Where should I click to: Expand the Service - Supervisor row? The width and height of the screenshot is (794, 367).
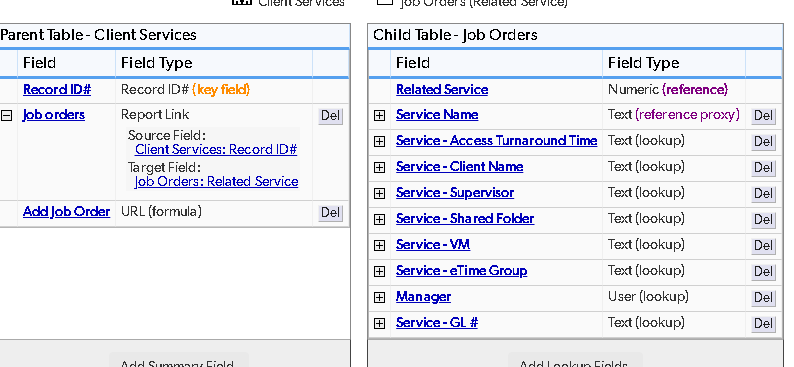pyautogui.click(x=379, y=193)
